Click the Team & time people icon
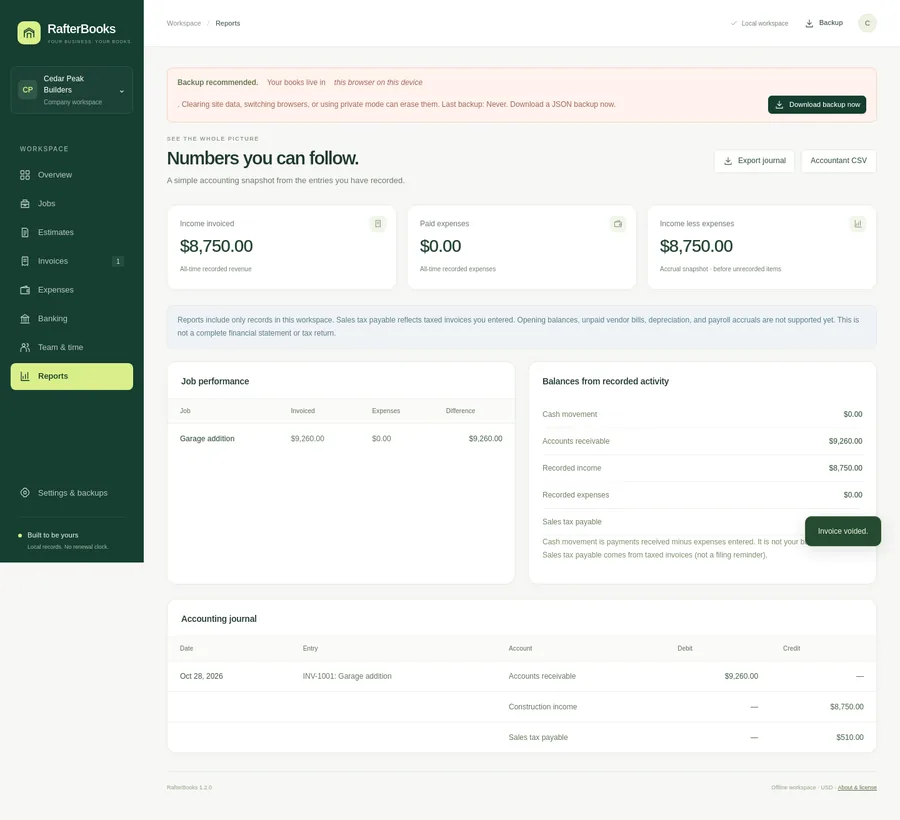 pyautogui.click(x=25, y=347)
